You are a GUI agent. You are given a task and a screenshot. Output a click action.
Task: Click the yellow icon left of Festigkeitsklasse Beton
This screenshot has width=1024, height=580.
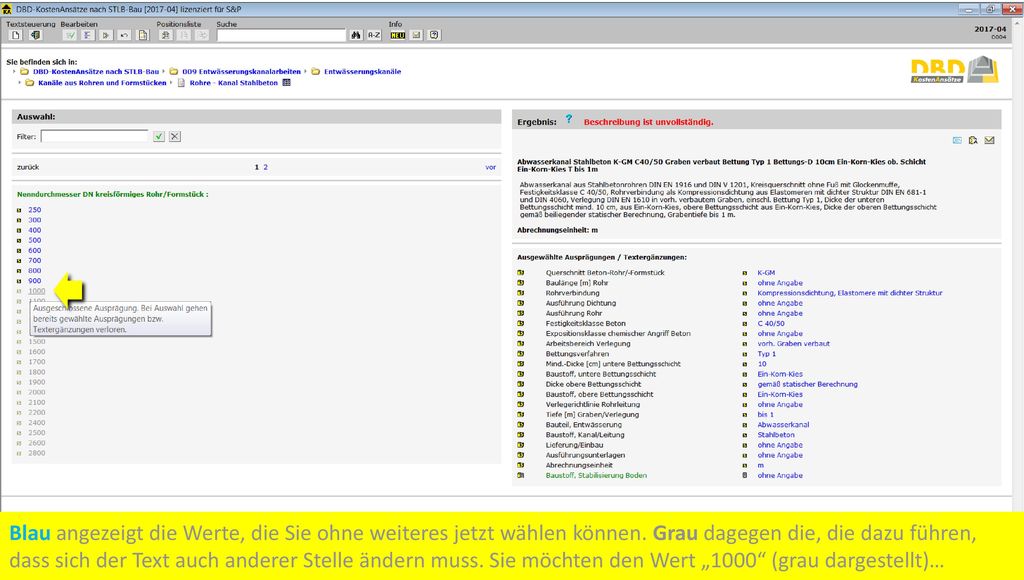[x=520, y=323]
